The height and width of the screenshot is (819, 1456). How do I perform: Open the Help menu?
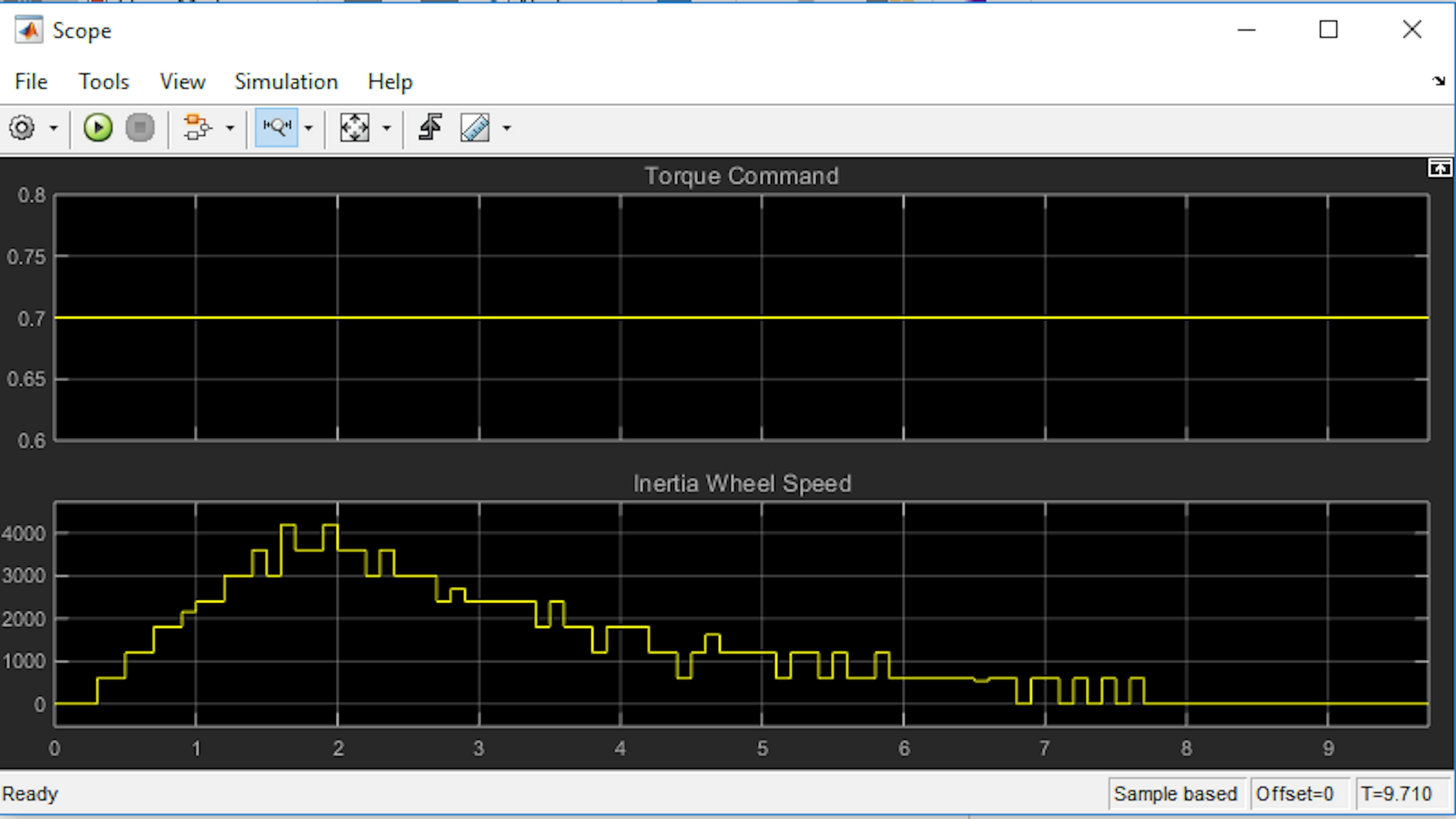tap(390, 83)
